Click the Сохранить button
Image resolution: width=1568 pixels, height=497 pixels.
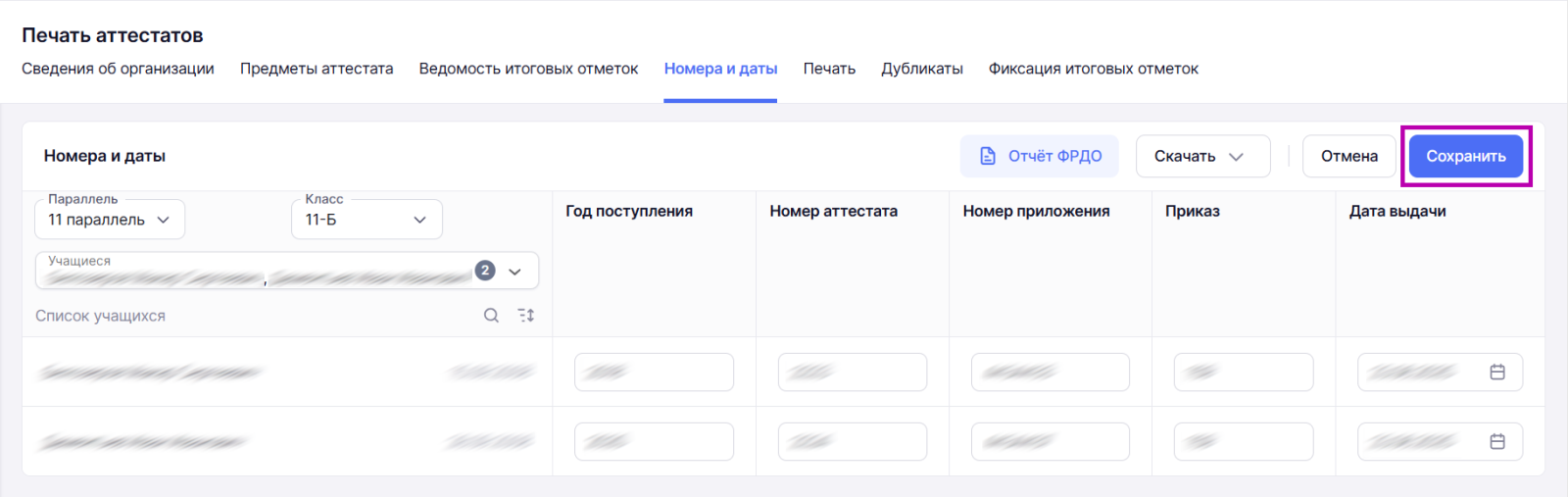point(1465,156)
